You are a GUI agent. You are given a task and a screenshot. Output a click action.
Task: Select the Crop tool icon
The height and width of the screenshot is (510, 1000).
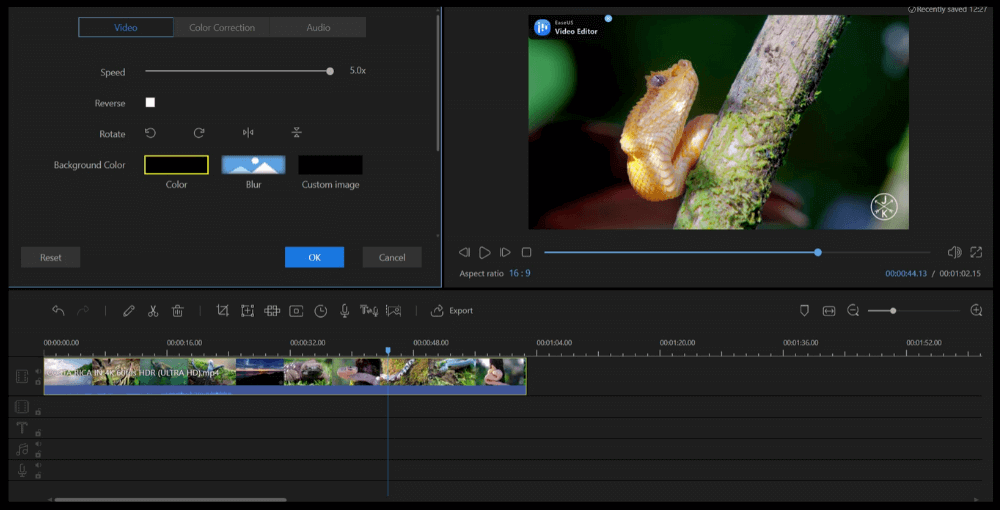223,311
